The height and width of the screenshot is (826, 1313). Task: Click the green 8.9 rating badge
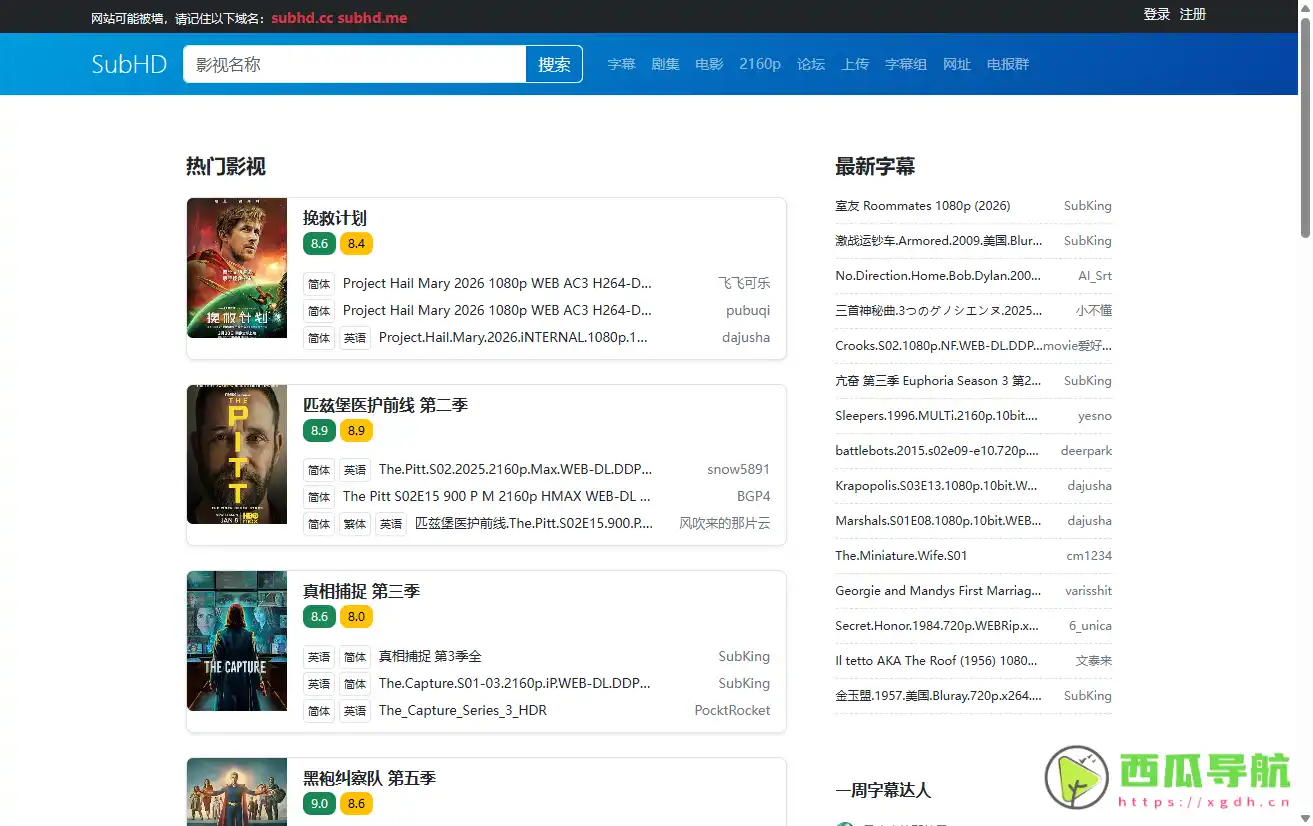pyautogui.click(x=319, y=430)
